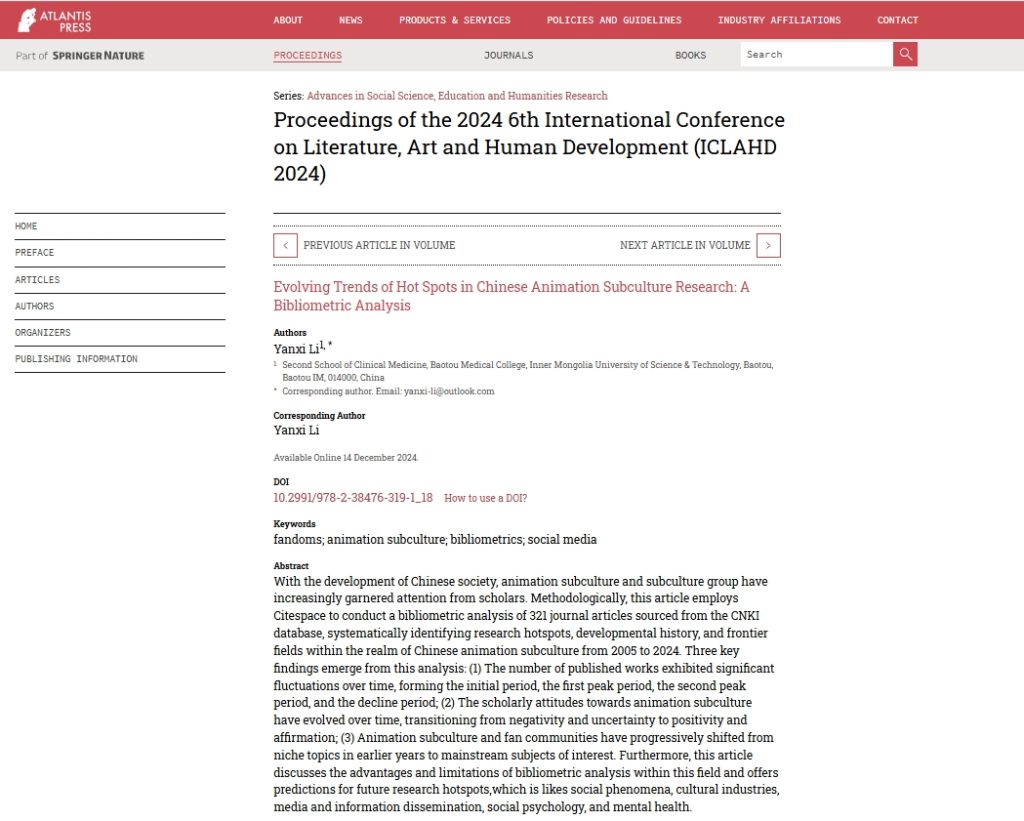Select Publishing Information in the sidebar

pos(120,359)
